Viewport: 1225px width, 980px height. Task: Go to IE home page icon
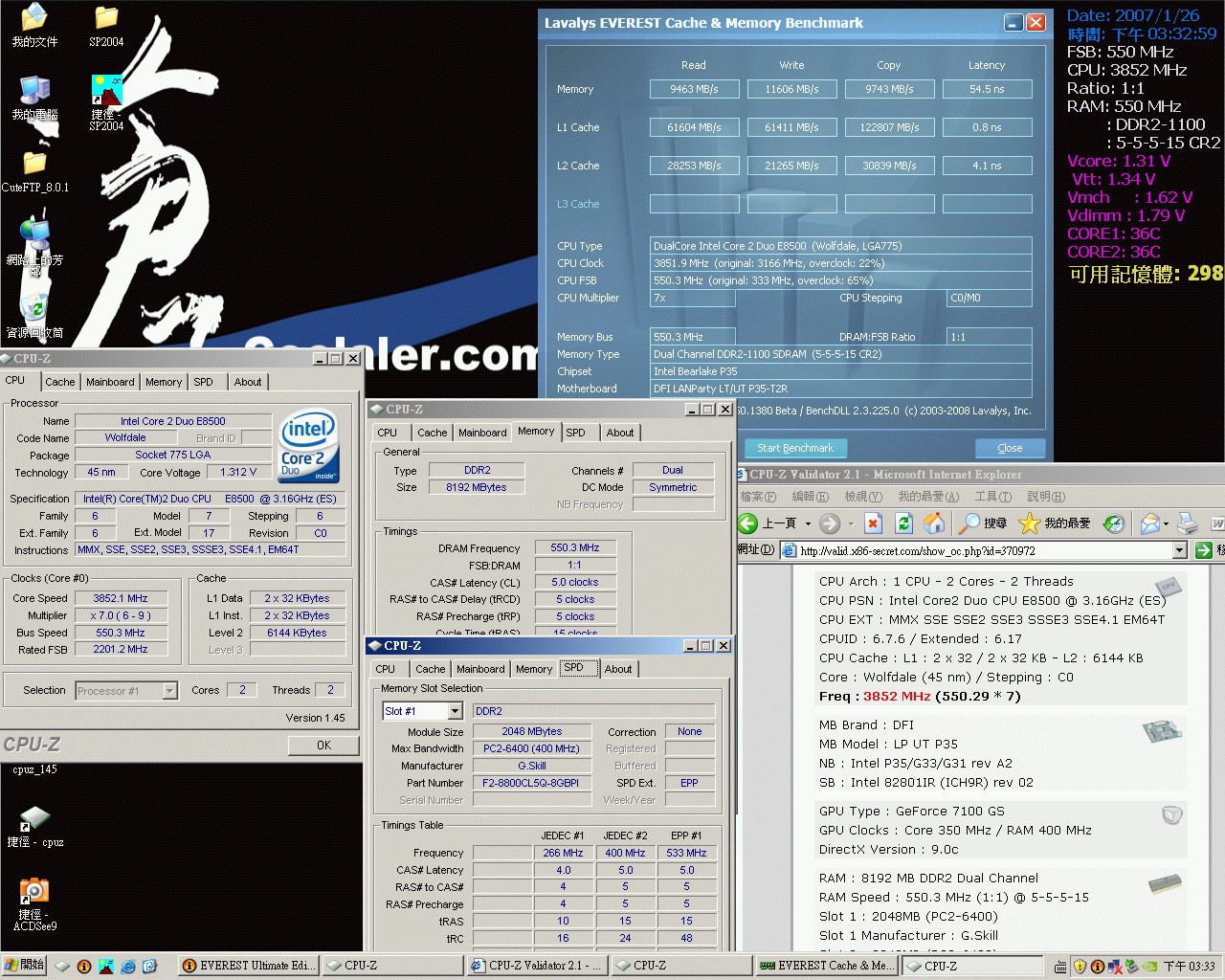click(934, 523)
